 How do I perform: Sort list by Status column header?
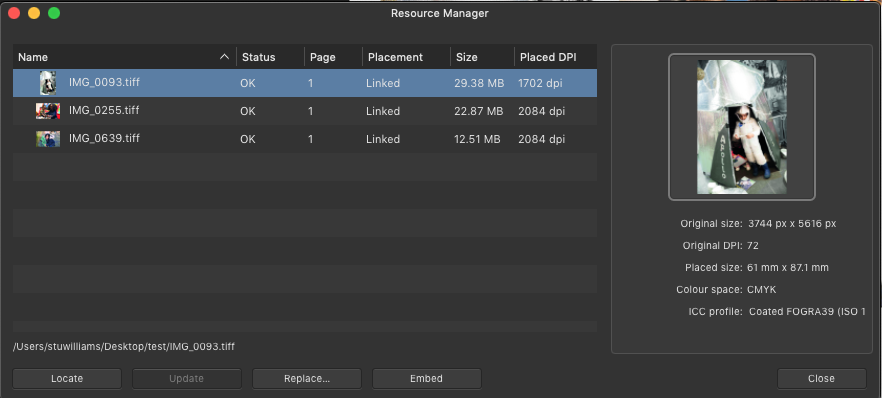tap(259, 57)
